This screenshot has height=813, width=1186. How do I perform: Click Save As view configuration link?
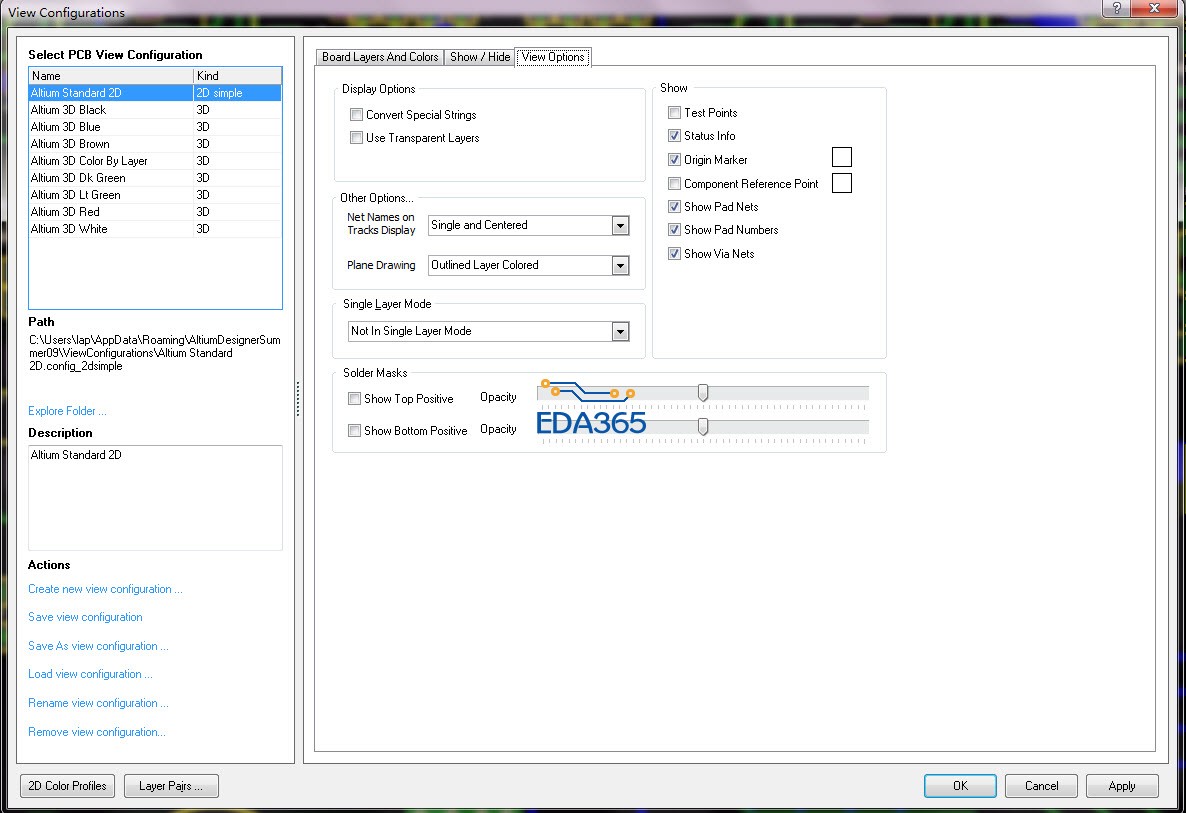(x=98, y=646)
